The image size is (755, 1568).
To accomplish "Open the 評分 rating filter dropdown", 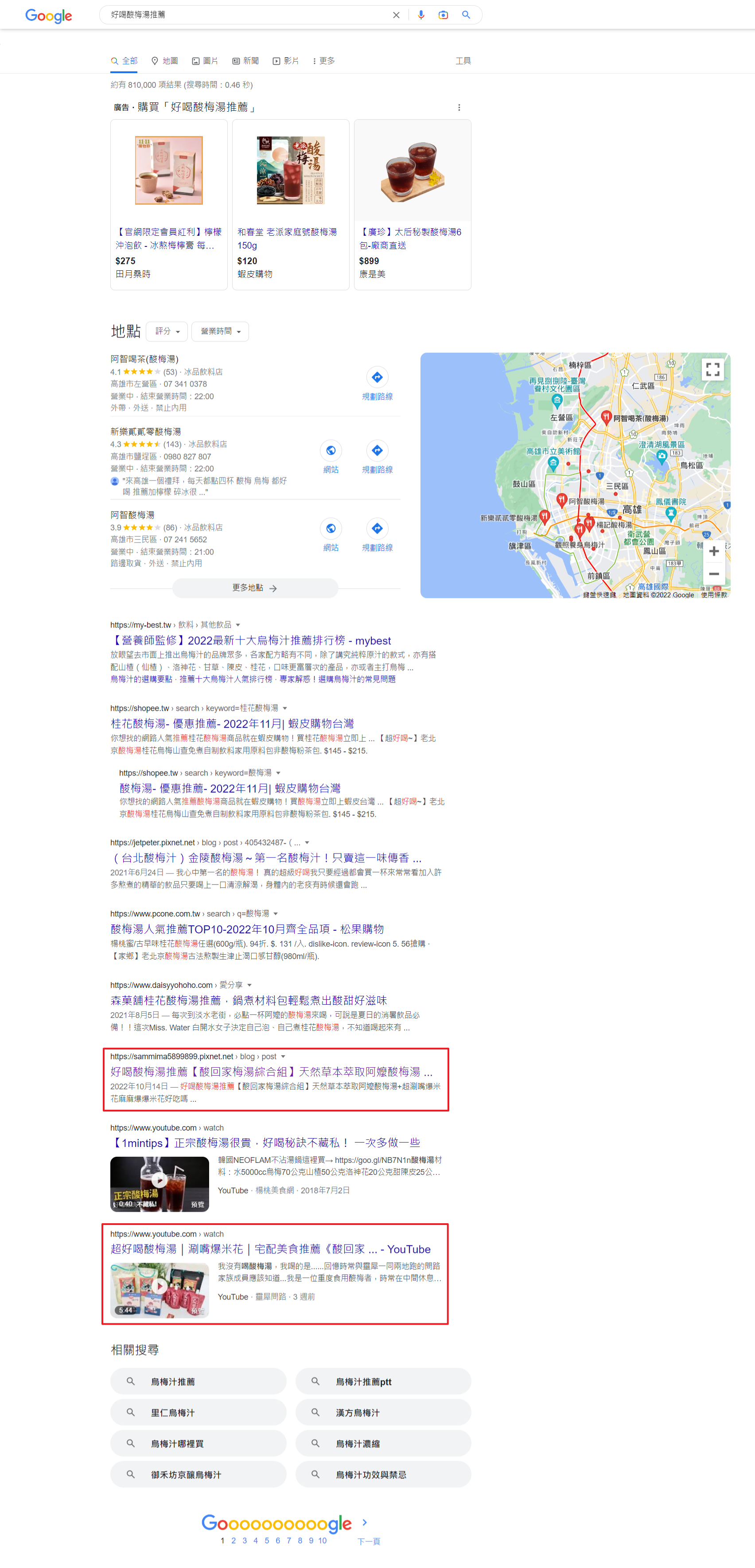I will (167, 331).
